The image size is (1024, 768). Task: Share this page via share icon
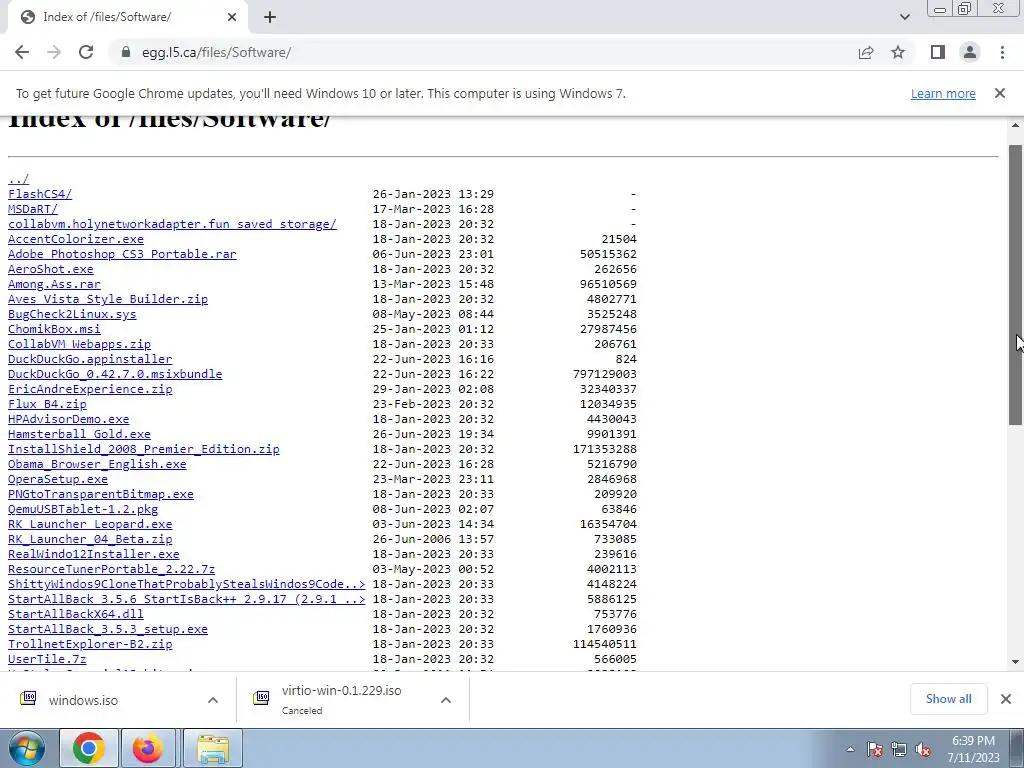click(x=866, y=52)
